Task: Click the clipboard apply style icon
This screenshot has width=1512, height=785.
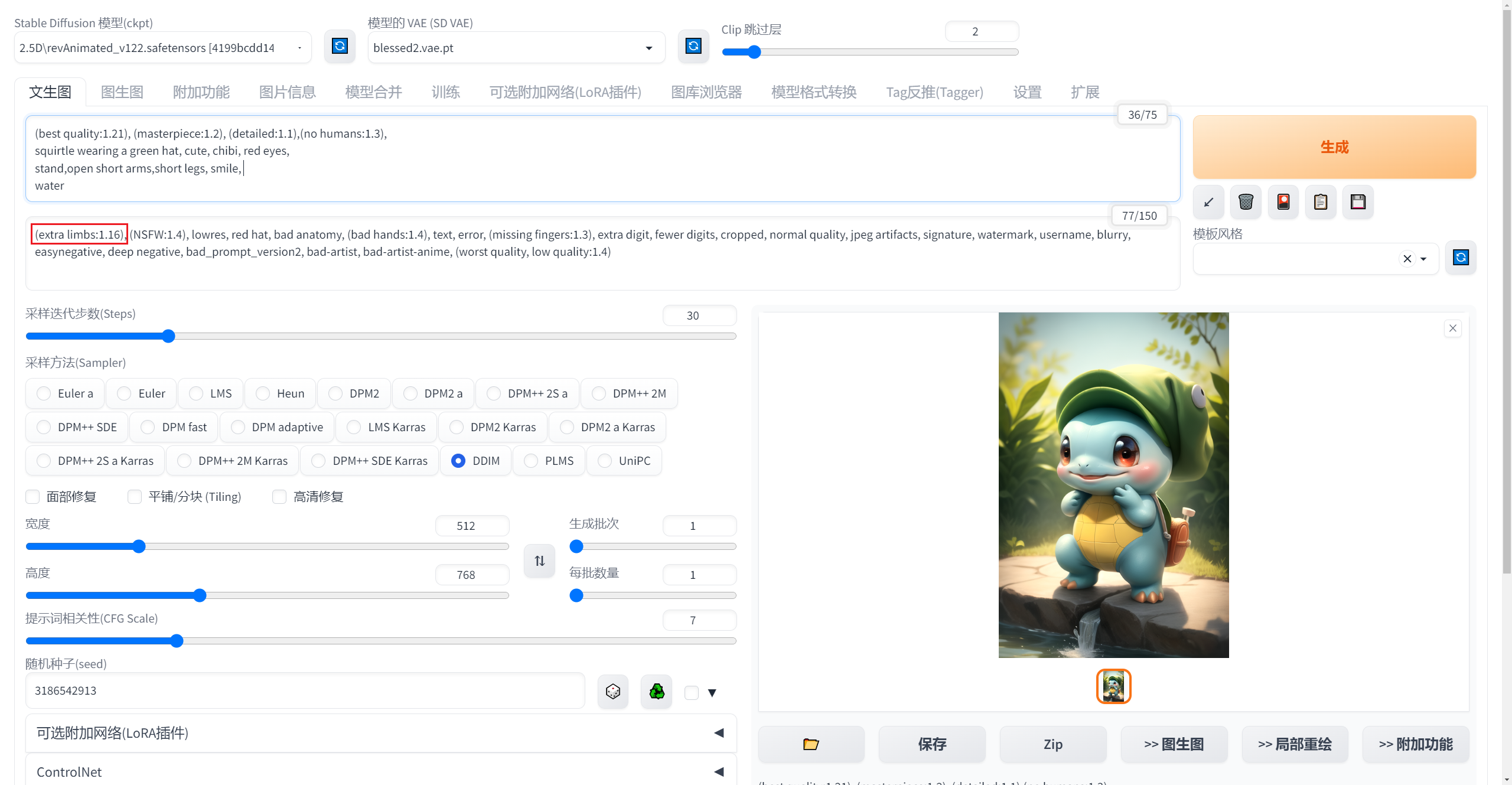Action: (1321, 202)
